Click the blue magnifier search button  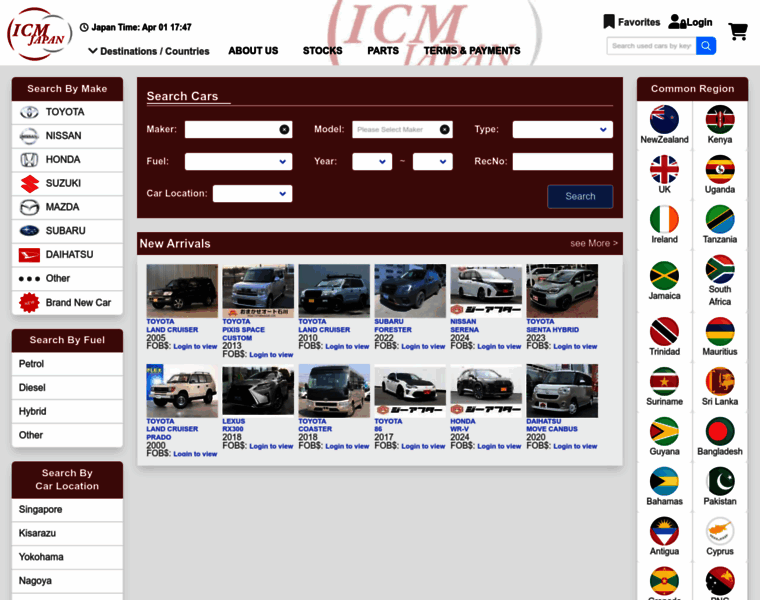706,46
